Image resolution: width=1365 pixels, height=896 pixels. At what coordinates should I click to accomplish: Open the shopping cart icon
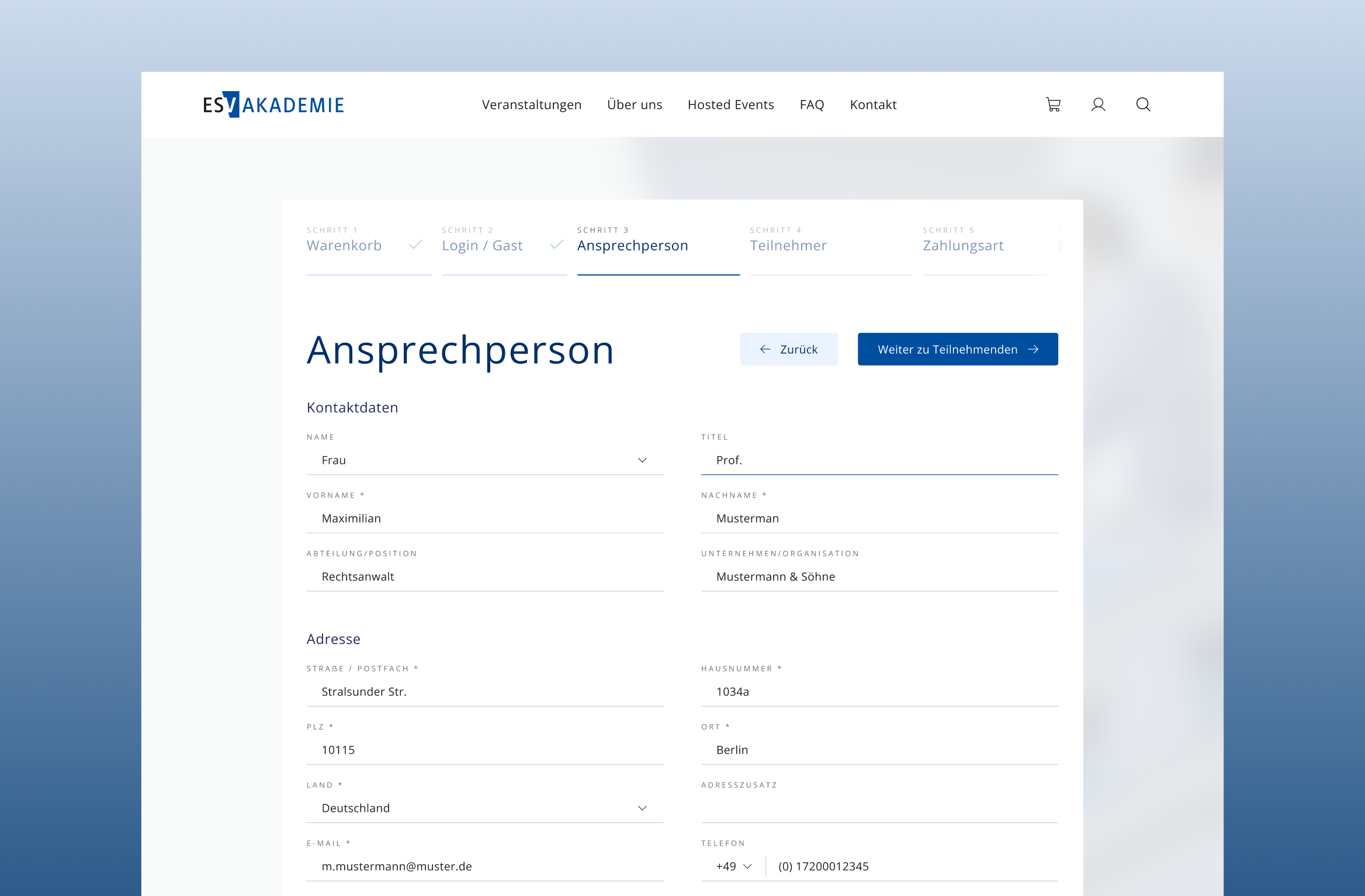click(x=1054, y=105)
